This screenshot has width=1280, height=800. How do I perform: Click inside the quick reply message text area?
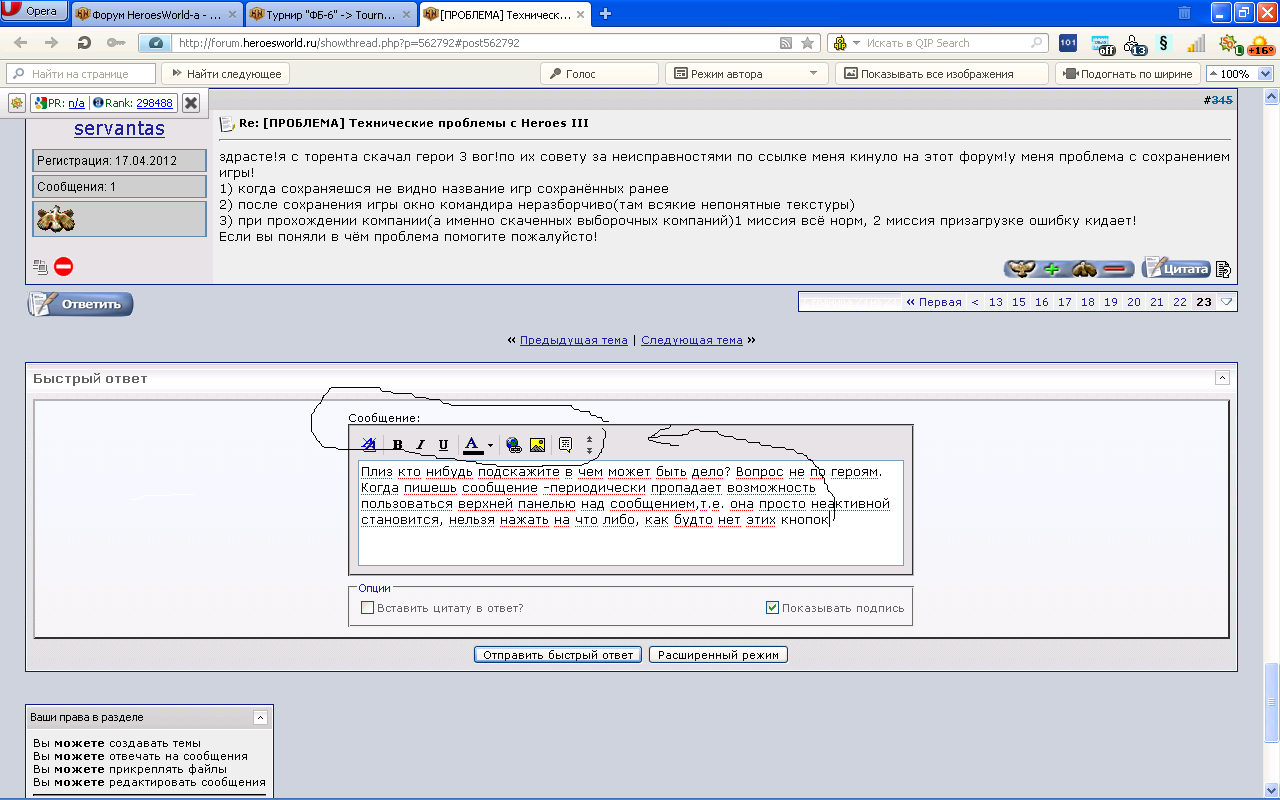pyautogui.click(x=631, y=513)
